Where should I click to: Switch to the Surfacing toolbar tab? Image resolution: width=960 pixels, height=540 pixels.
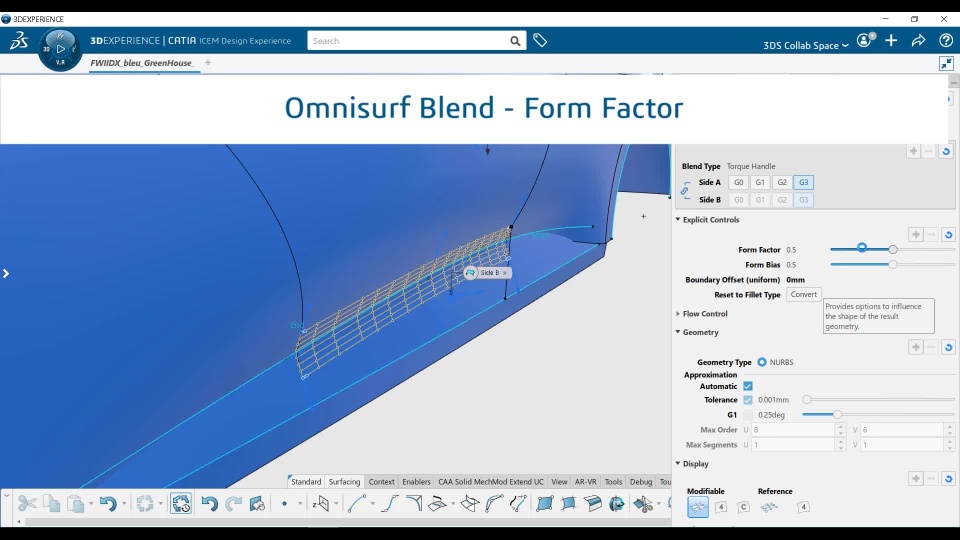point(344,482)
